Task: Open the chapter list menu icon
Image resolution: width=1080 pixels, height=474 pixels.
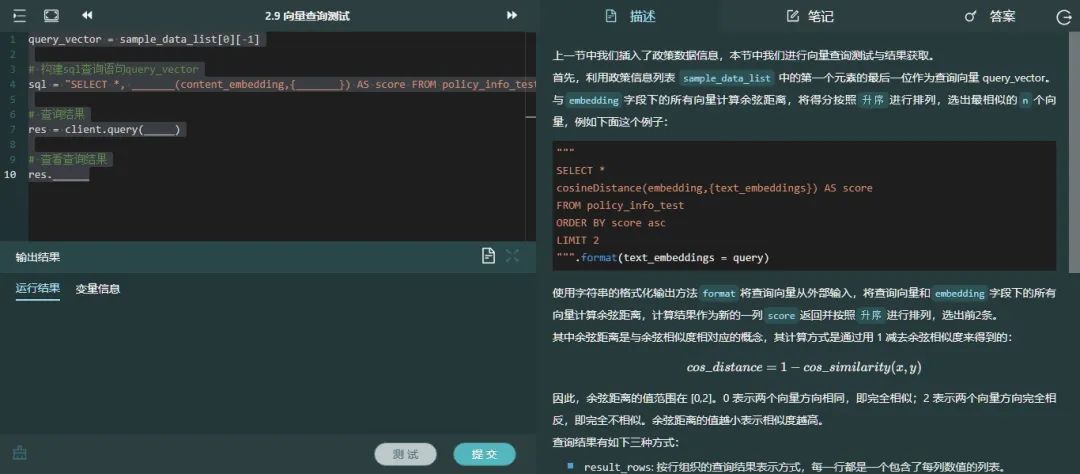Action: click(19, 15)
